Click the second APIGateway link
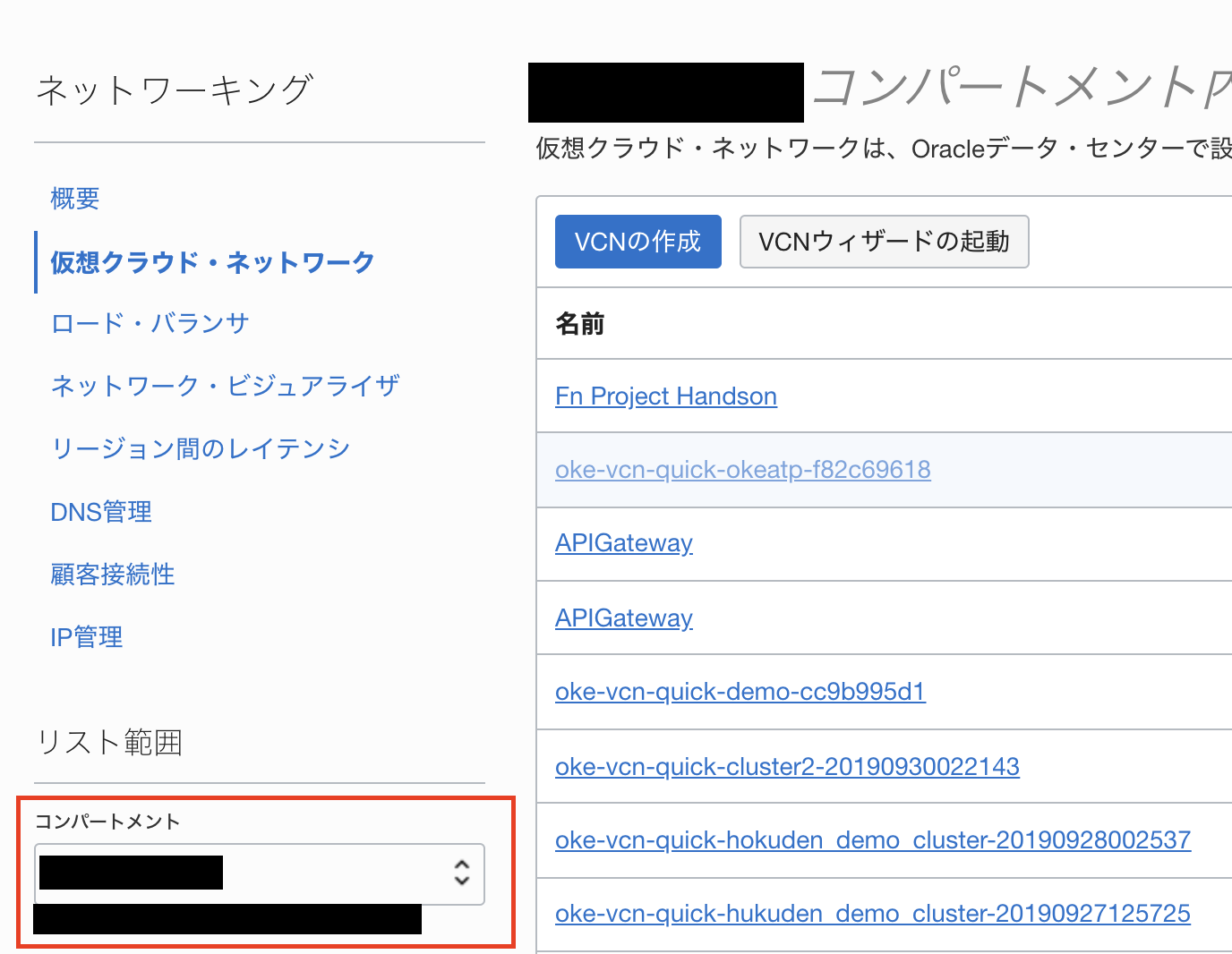This screenshot has height=954, width=1232. click(x=623, y=618)
